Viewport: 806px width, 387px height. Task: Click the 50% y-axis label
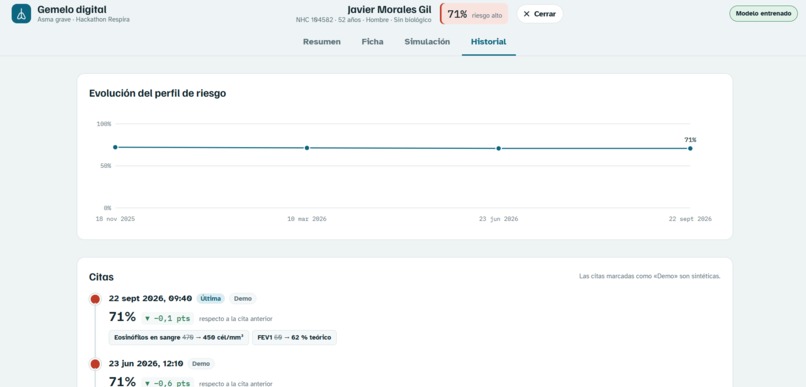pos(105,166)
